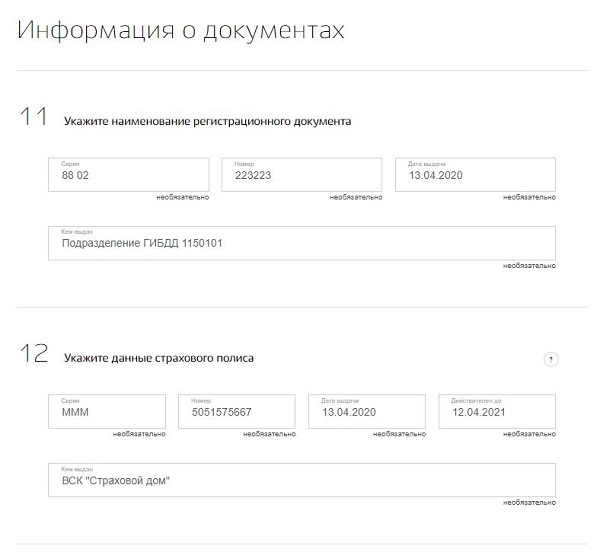Click the registration document series field 88 02
The width and height of the screenshot is (600, 552).
129,174
